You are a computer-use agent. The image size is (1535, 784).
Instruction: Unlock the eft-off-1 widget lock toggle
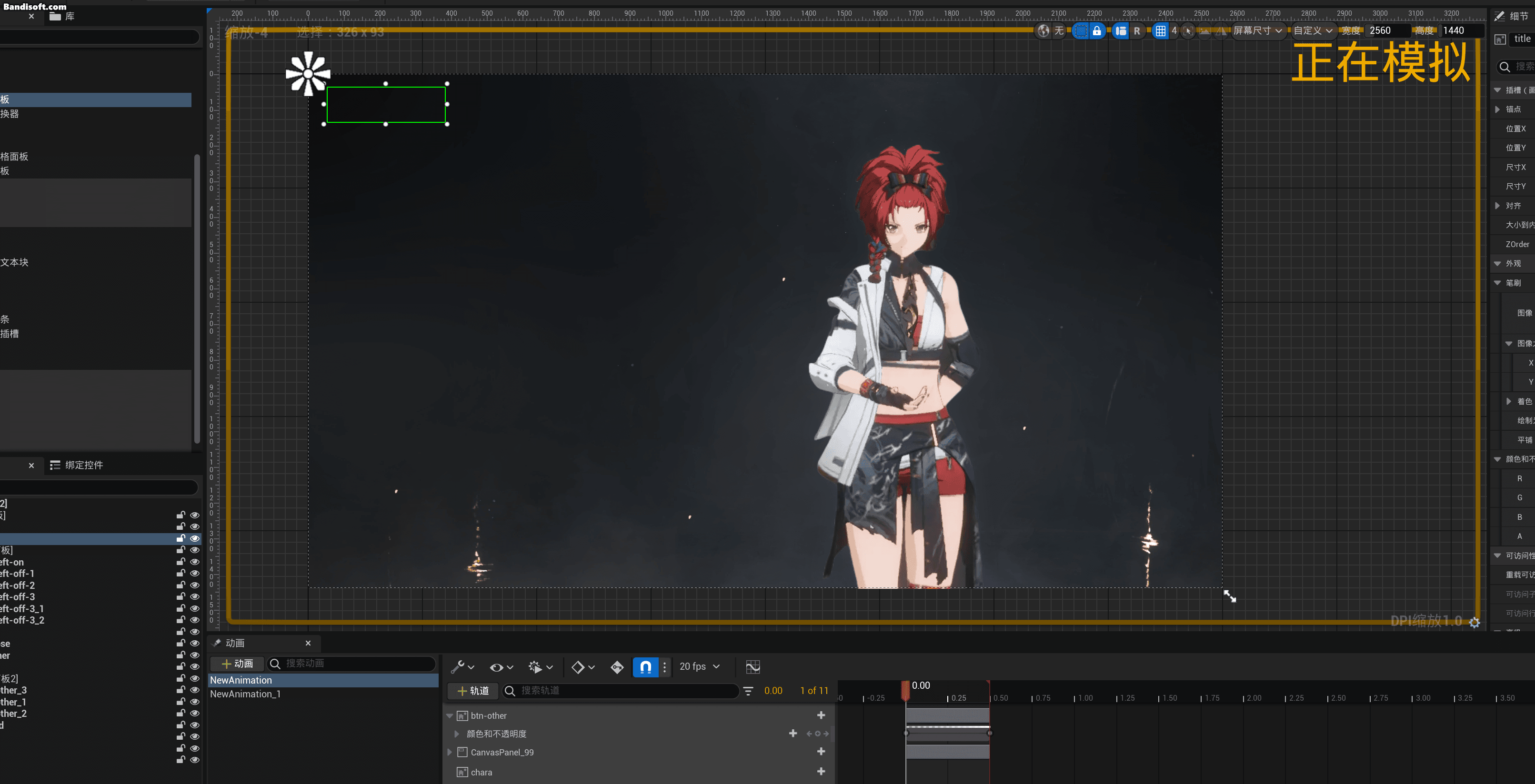(181, 573)
